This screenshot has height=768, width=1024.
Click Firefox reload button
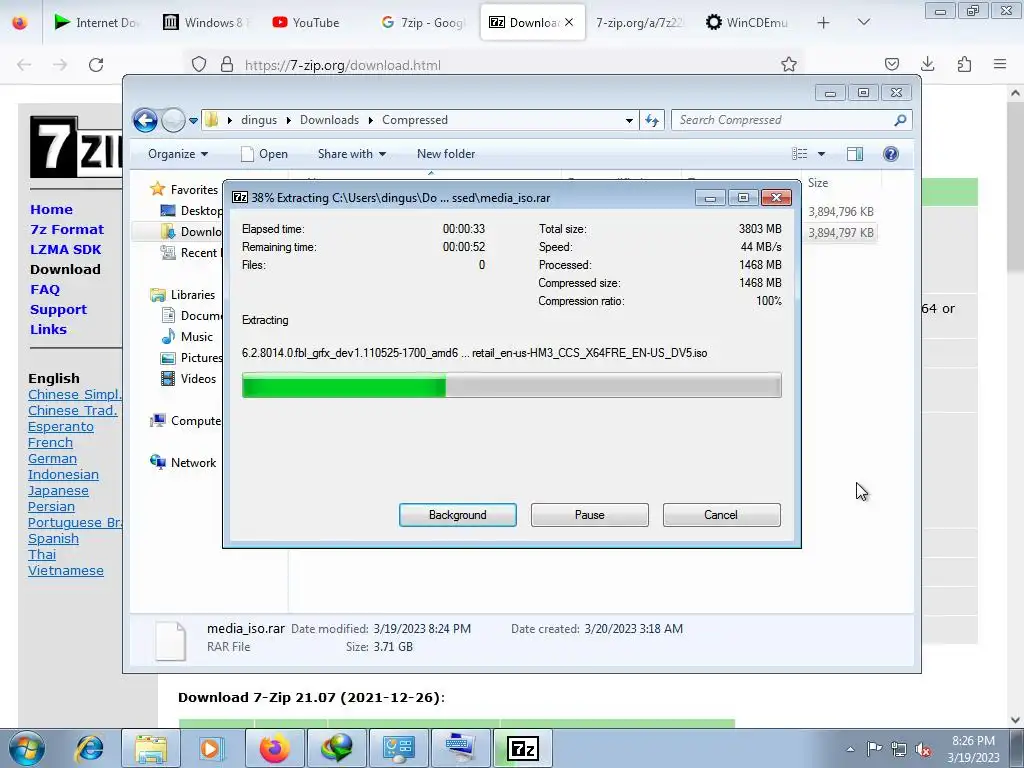click(96, 65)
